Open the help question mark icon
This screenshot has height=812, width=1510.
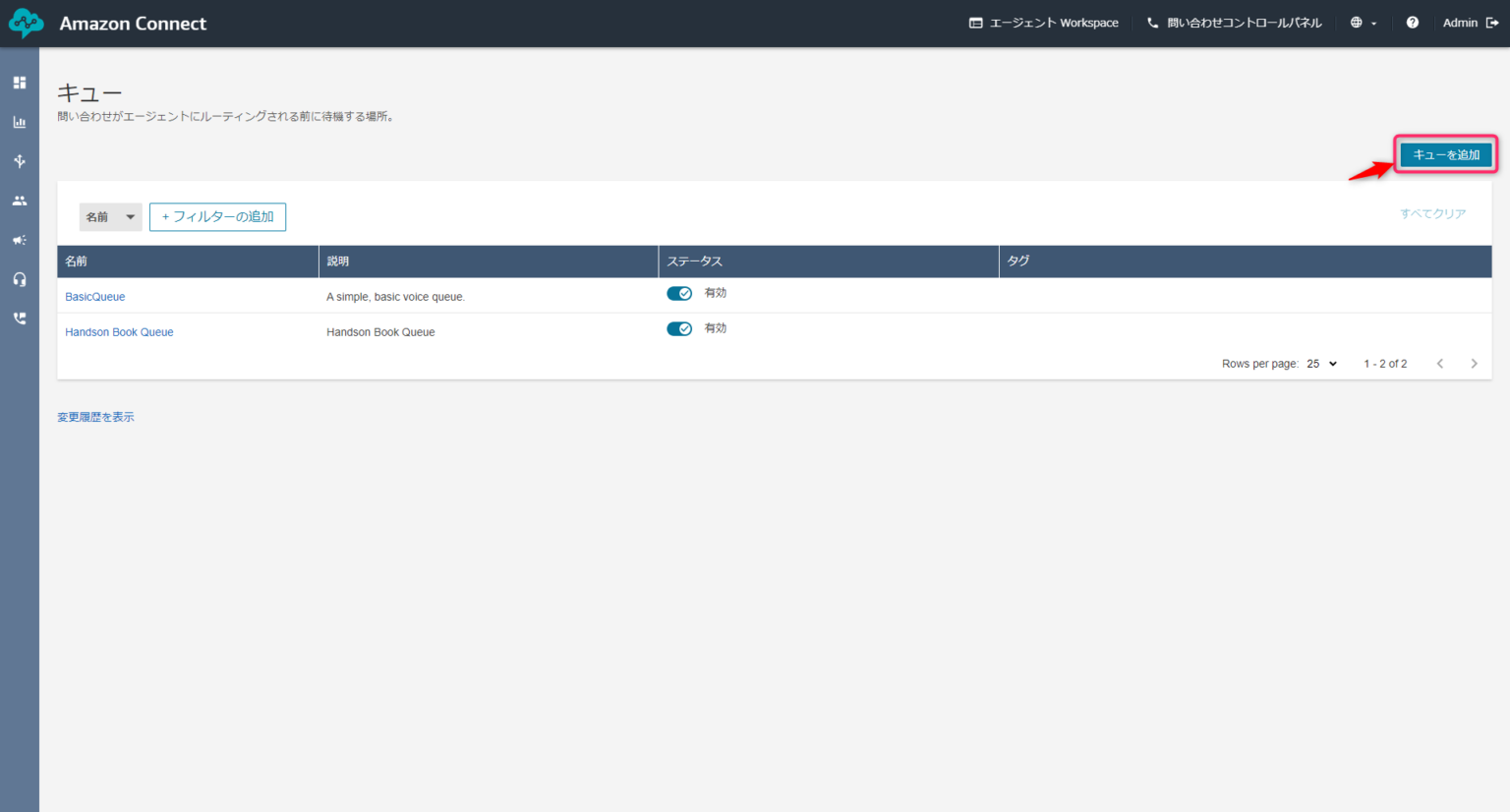pyautogui.click(x=1413, y=22)
